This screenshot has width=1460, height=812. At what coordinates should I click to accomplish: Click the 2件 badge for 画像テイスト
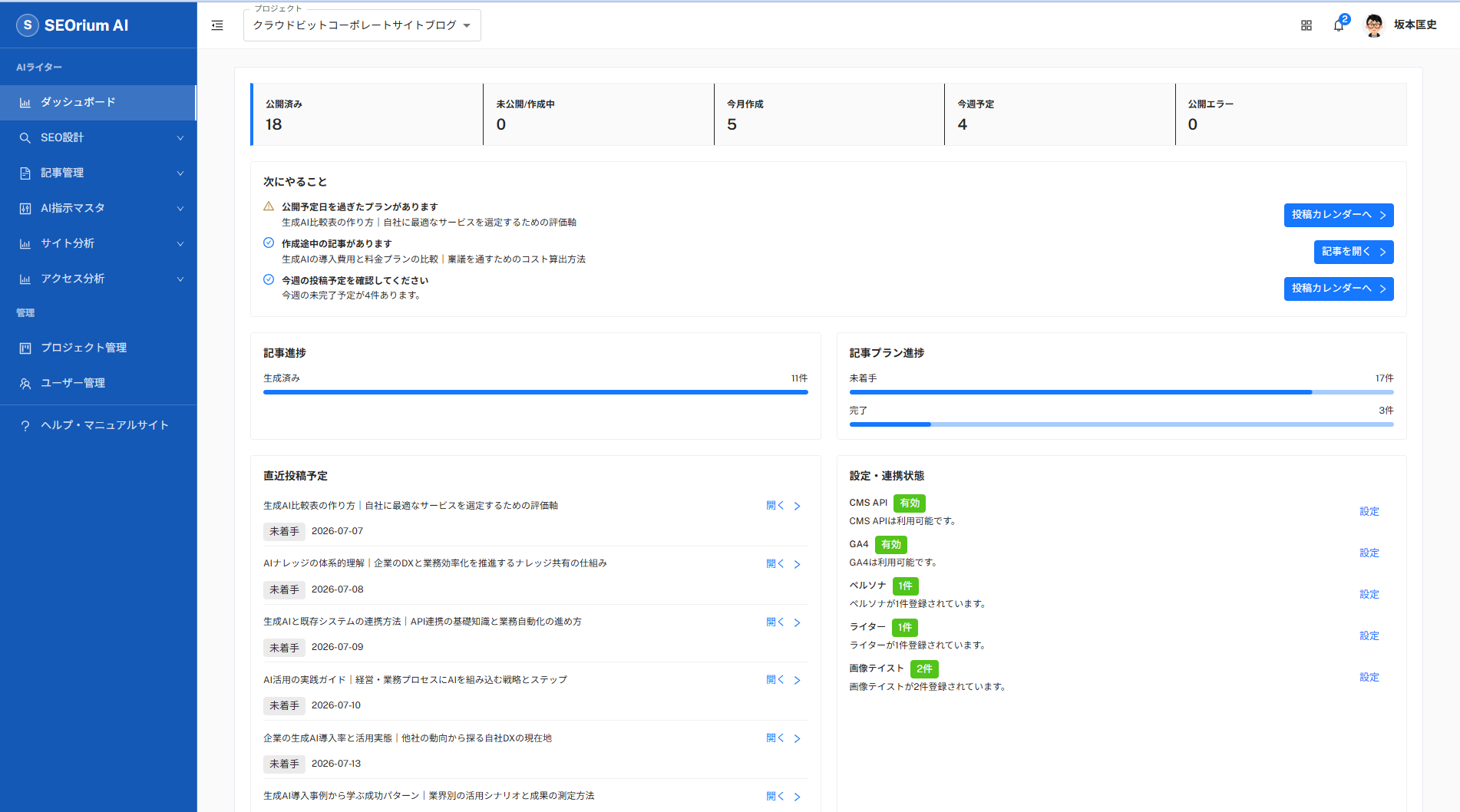coord(924,669)
